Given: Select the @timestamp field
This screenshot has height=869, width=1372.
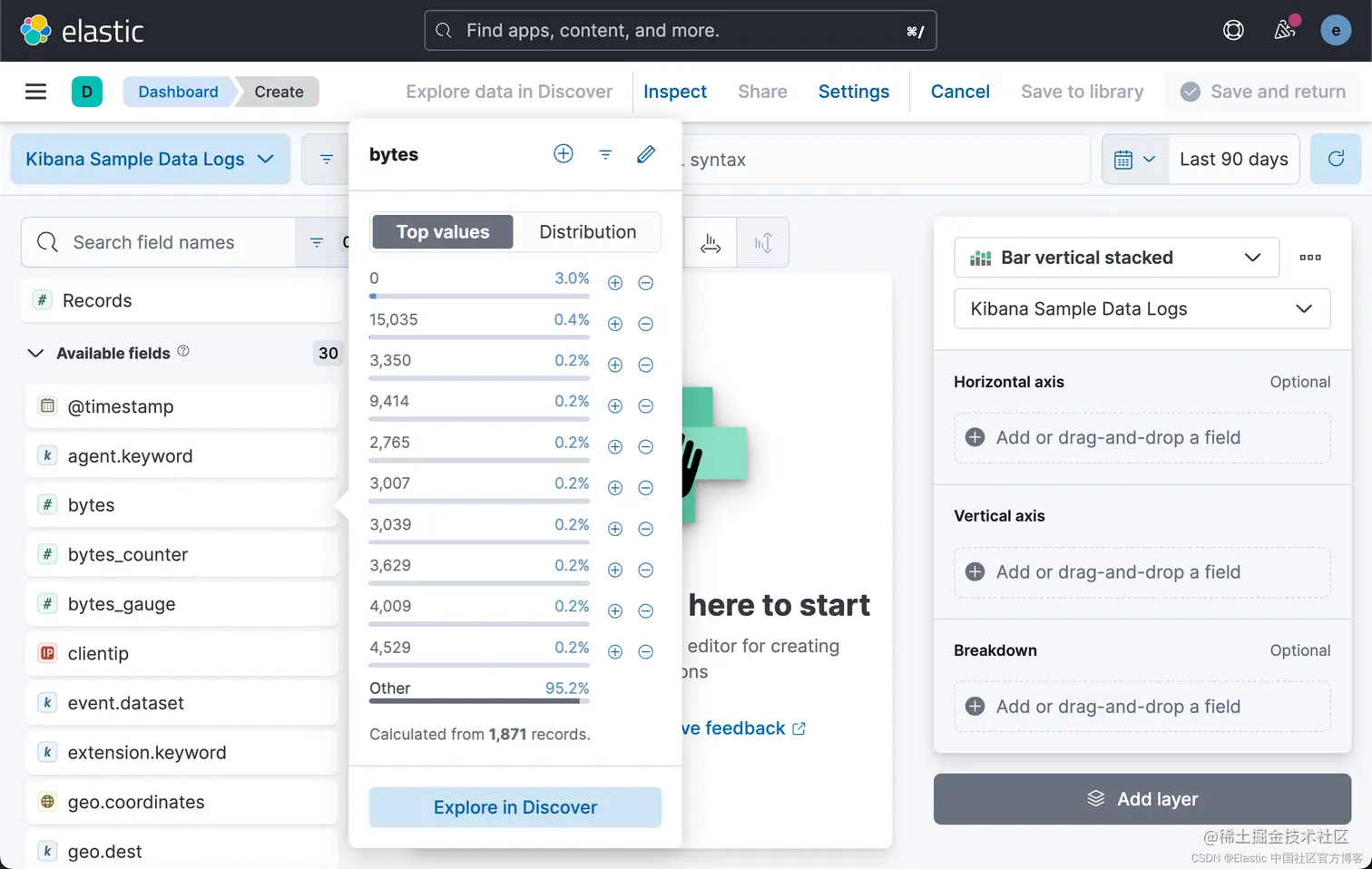Looking at the screenshot, I should tap(181, 406).
